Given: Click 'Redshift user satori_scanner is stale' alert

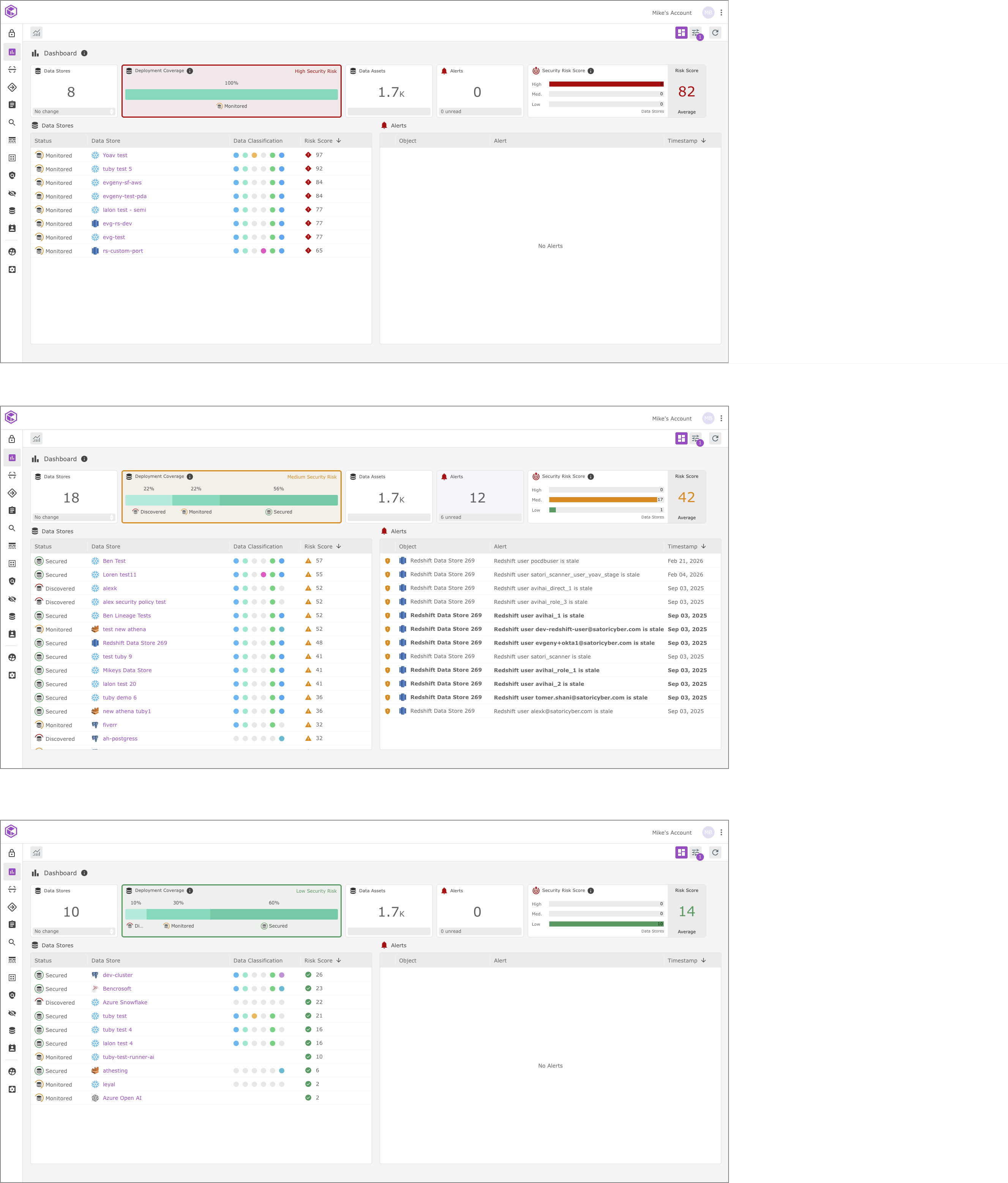Looking at the screenshot, I should [542, 657].
